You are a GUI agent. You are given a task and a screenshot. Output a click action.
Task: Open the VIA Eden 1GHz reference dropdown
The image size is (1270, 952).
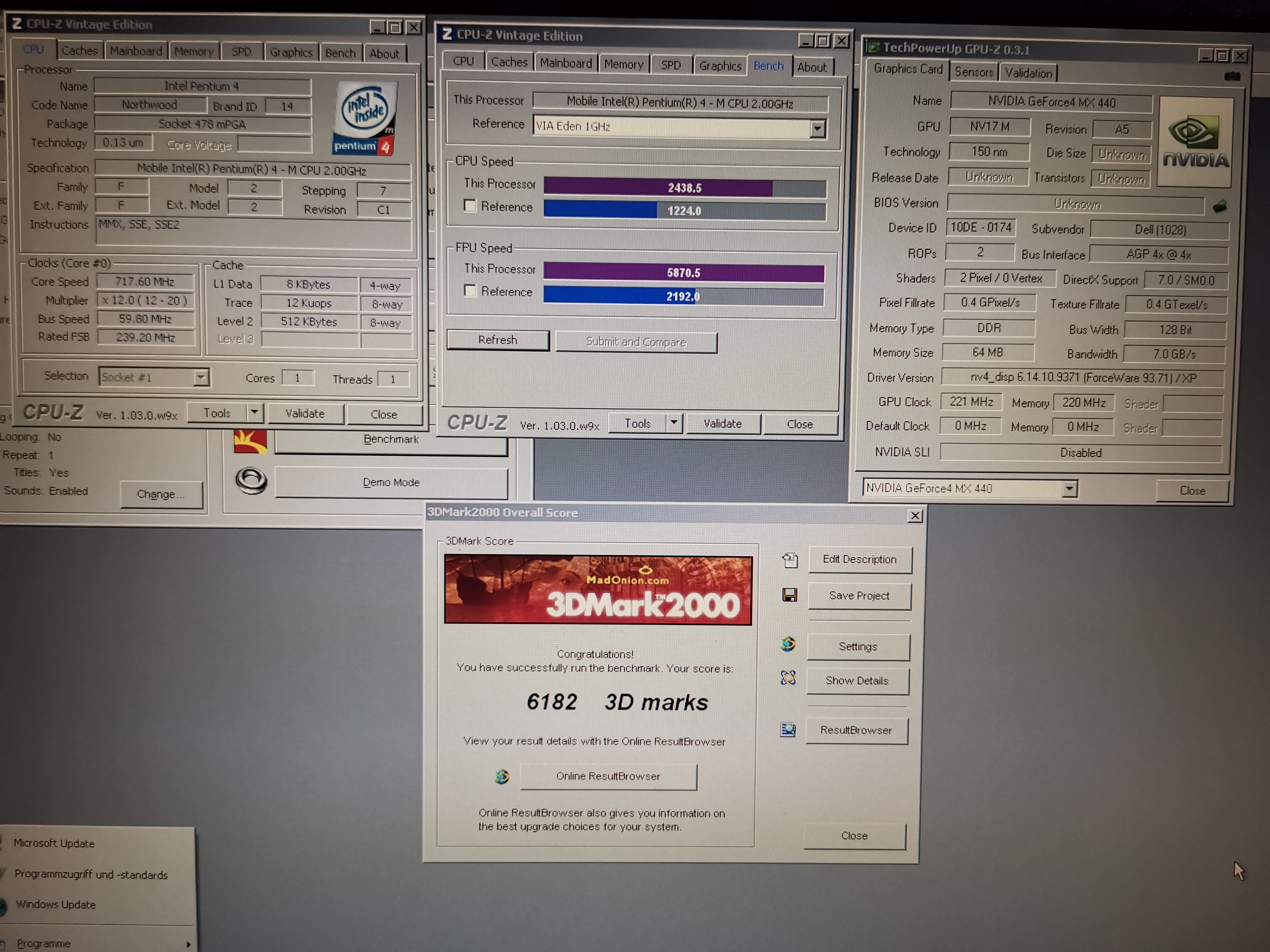click(817, 128)
